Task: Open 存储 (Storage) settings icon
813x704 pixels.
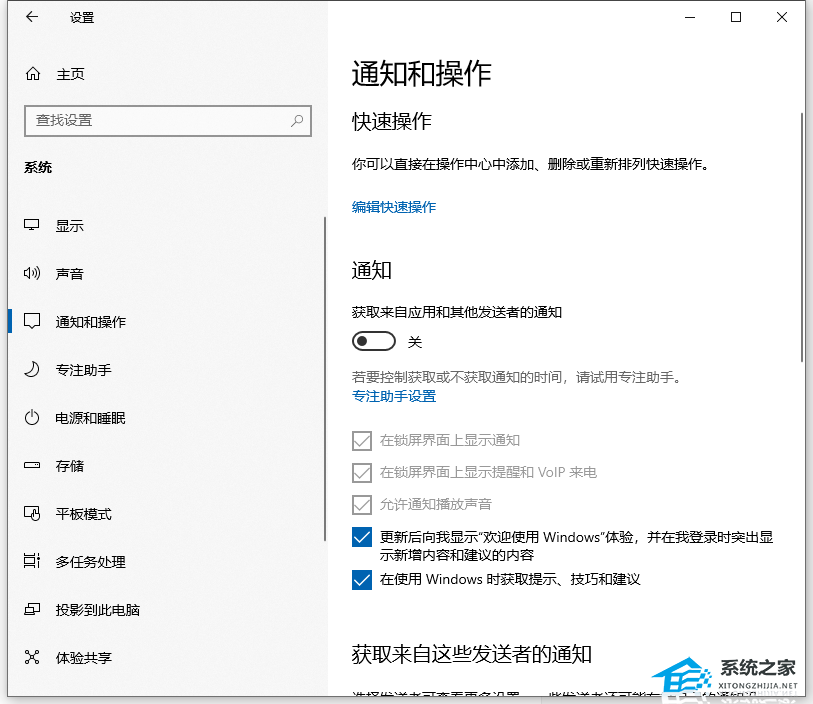Action: [x=32, y=465]
